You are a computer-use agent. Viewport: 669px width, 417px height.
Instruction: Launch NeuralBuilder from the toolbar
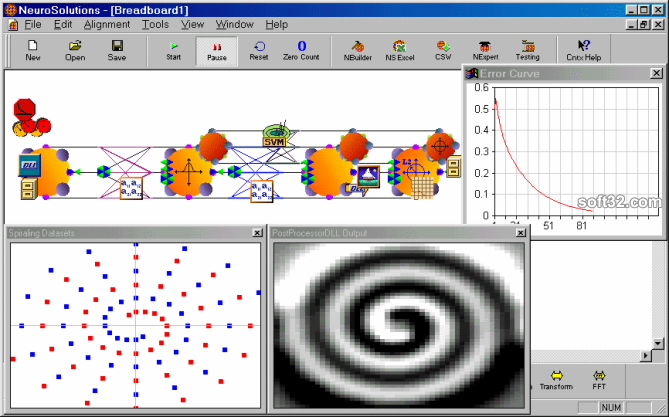tap(358, 50)
